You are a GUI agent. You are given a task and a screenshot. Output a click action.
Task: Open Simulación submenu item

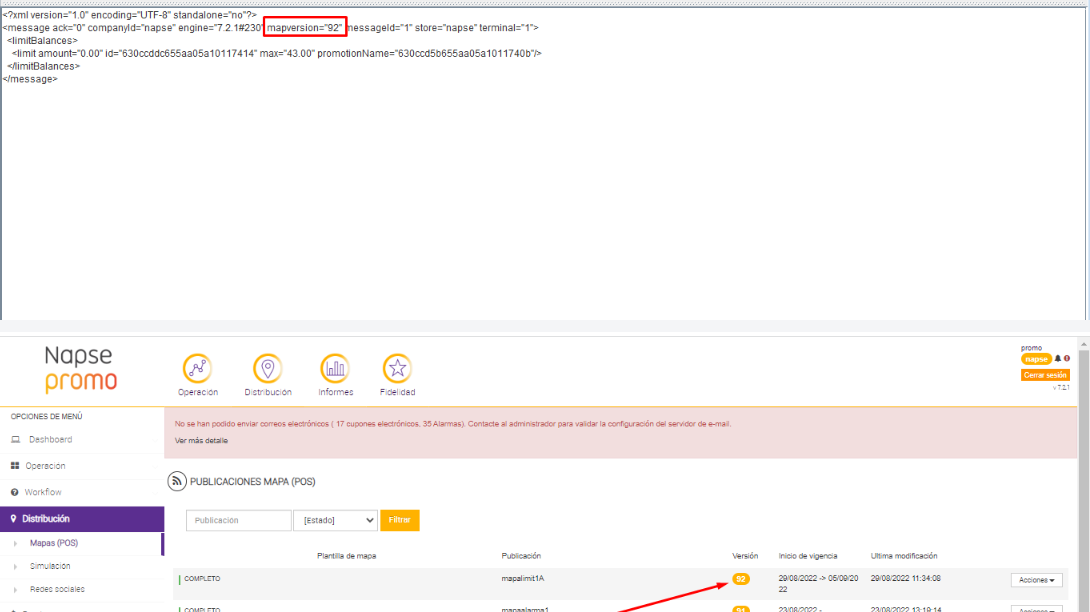coord(50,566)
